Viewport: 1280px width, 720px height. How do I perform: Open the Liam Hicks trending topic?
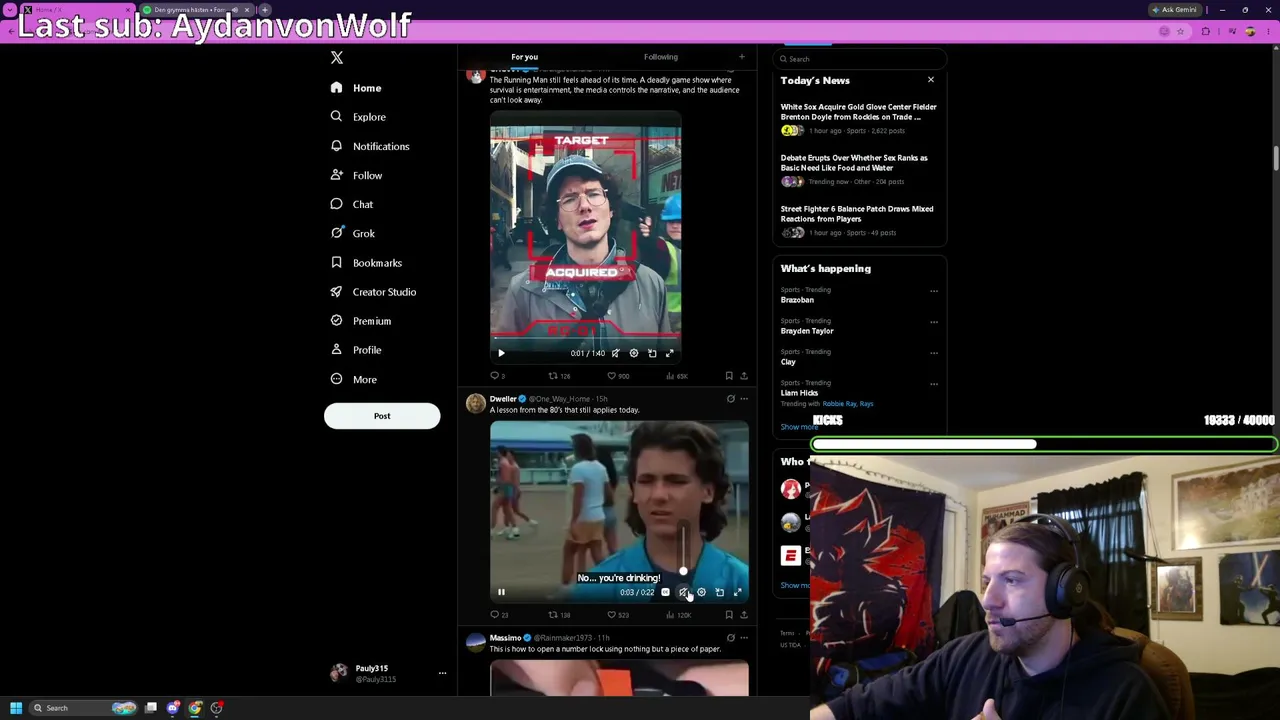click(x=799, y=393)
